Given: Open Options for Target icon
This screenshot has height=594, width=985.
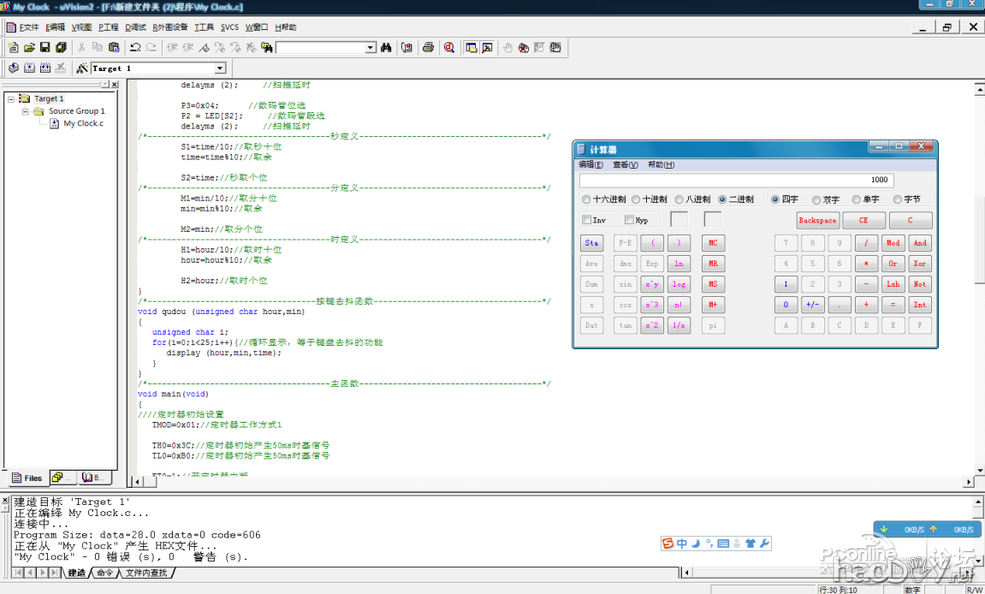Looking at the screenshot, I should click(82, 68).
